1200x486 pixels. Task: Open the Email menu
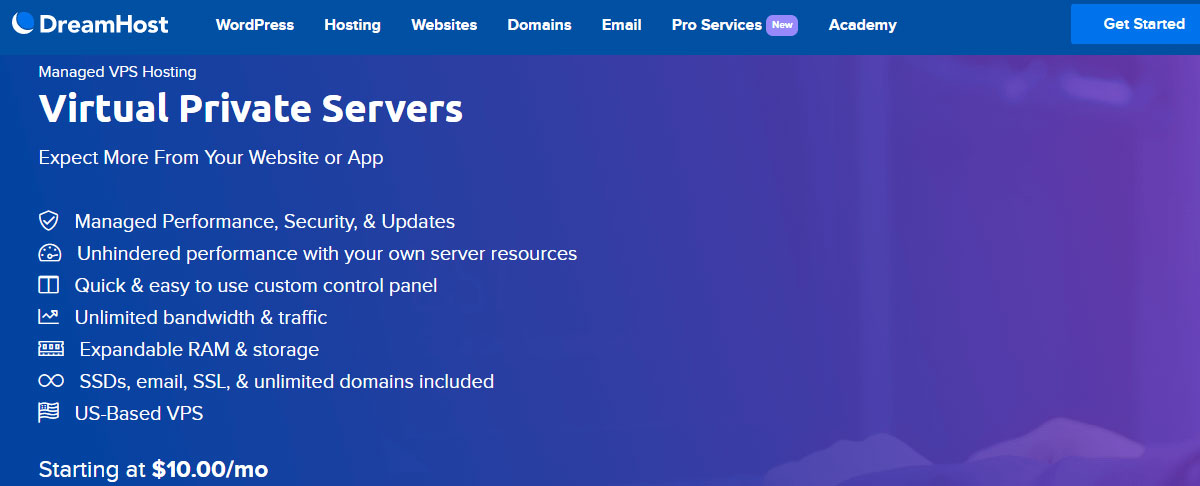[621, 25]
